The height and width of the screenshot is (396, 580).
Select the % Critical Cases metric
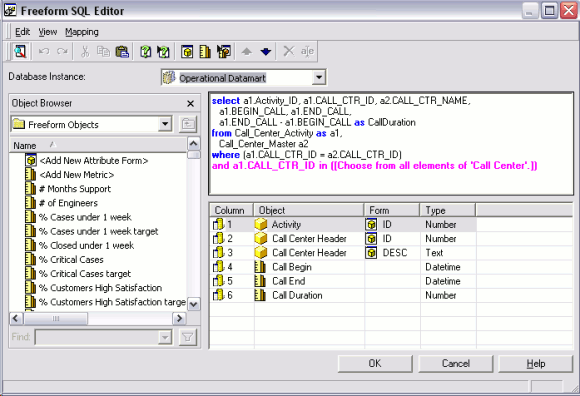(x=71, y=260)
